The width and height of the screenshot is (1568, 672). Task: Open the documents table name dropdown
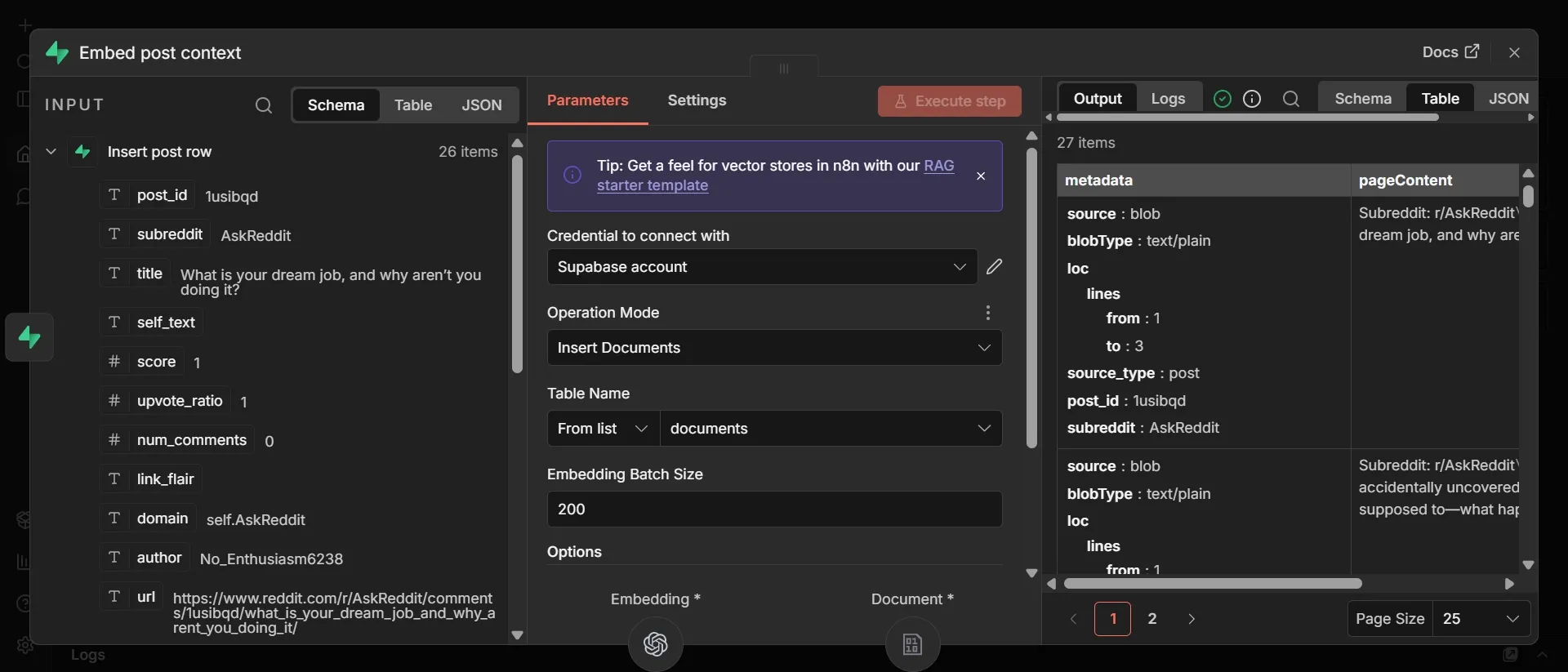[831, 429]
